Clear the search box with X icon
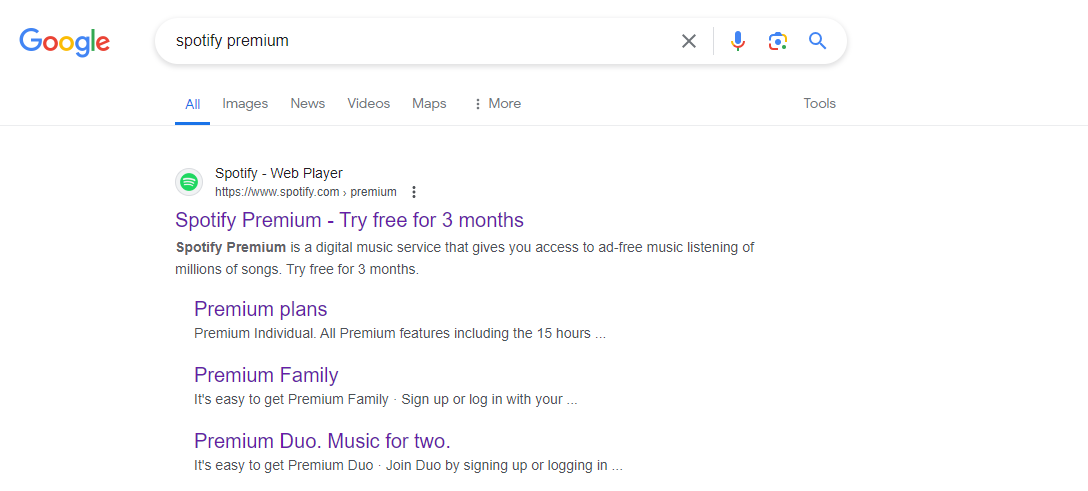 click(688, 41)
